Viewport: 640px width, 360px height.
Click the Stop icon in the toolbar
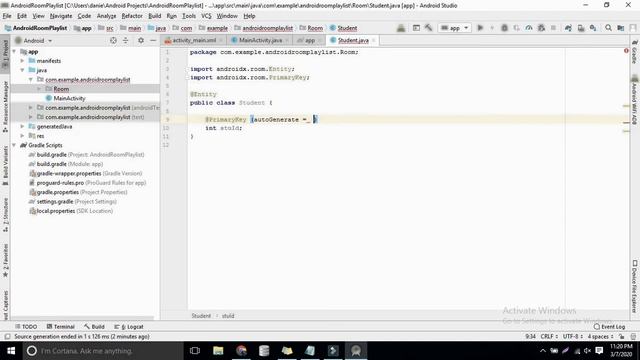tap(553, 28)
